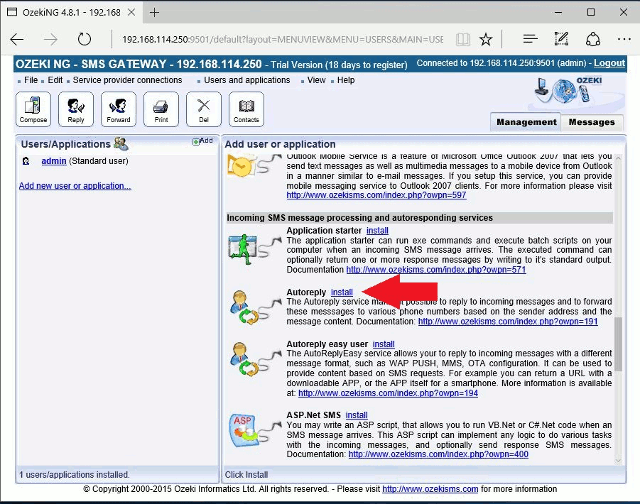Open the Edit menu
640x504 pixels.
click(55, 80)
